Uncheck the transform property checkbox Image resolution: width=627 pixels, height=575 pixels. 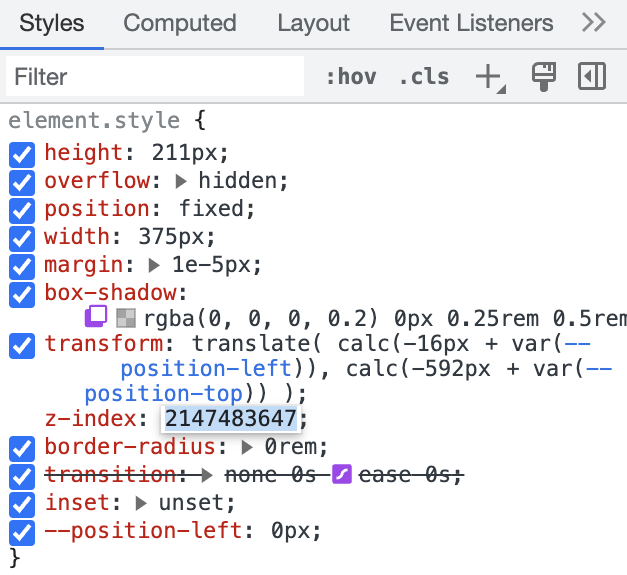click(22, 345)
